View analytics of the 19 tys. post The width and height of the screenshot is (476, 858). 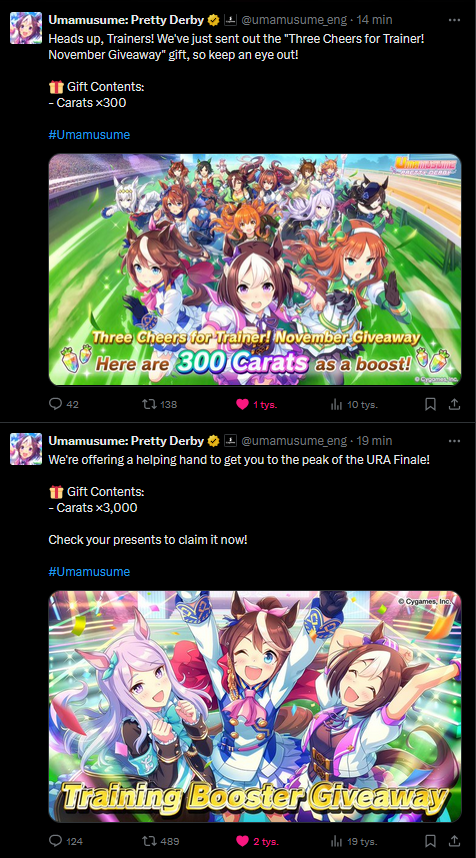(353, 841)
